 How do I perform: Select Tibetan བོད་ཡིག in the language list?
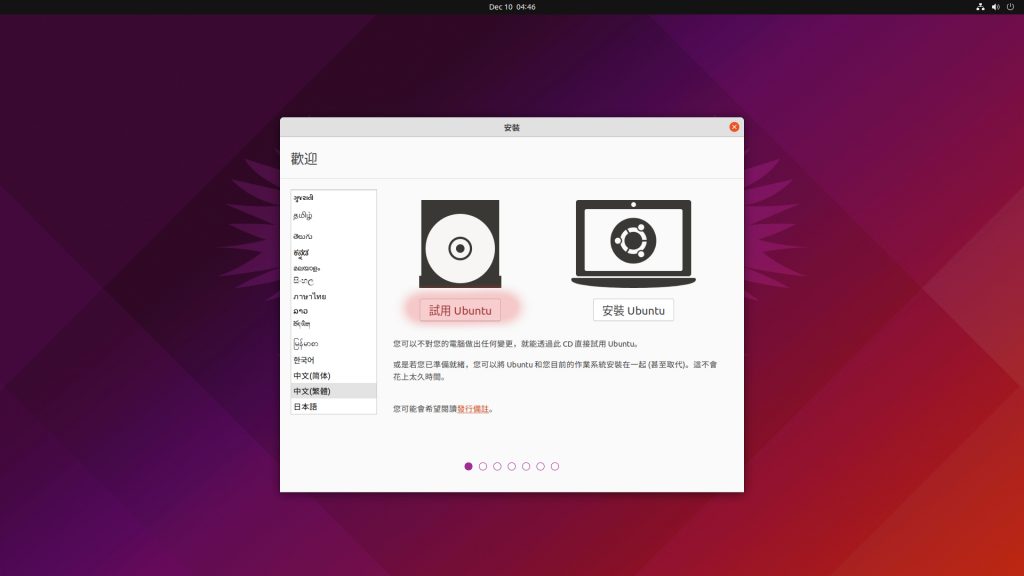(333, 324)
